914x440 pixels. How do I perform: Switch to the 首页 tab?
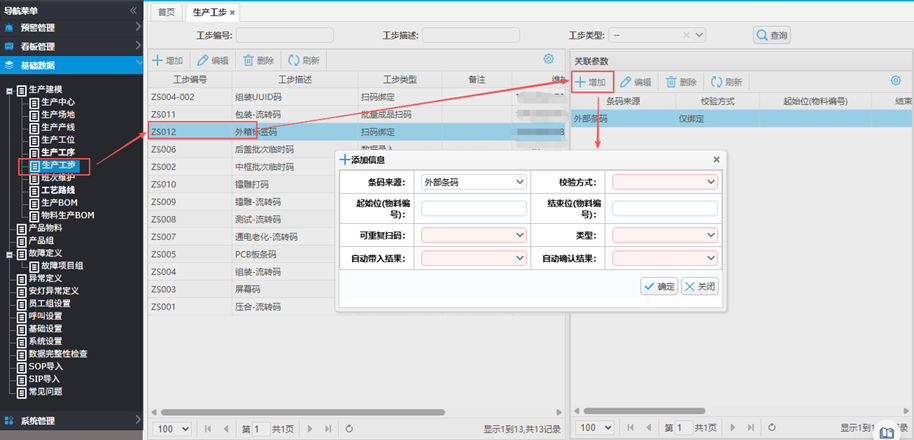(x=166, y=12)
